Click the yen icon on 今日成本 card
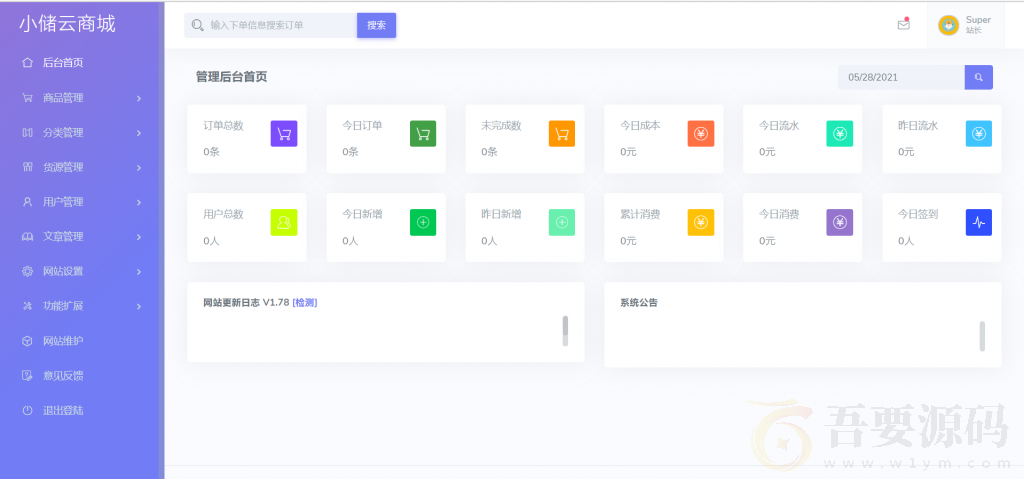The width and height of the screenshot is (1024, 479). click(x=701, y=133)
